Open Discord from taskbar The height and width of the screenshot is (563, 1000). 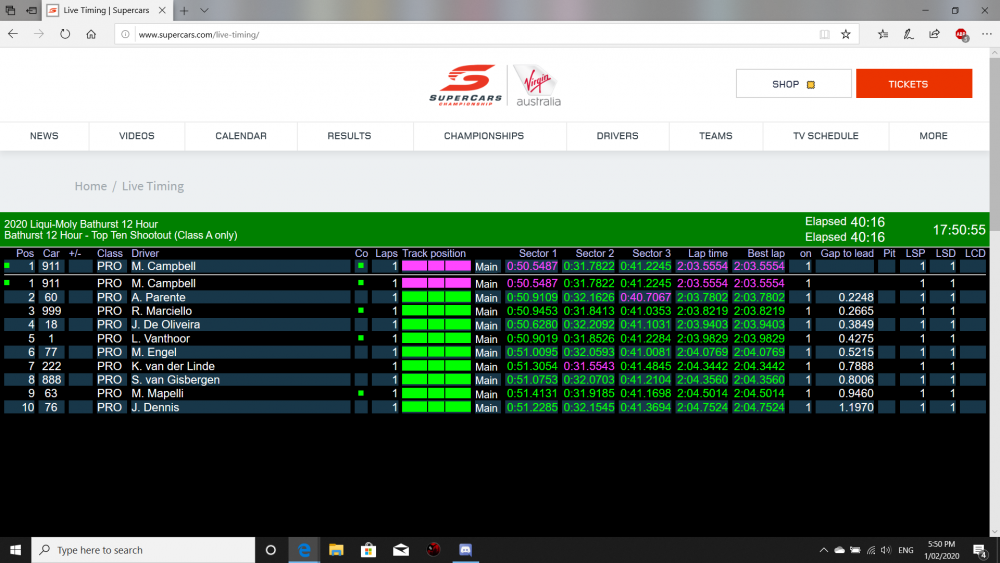tap(466, 550)
